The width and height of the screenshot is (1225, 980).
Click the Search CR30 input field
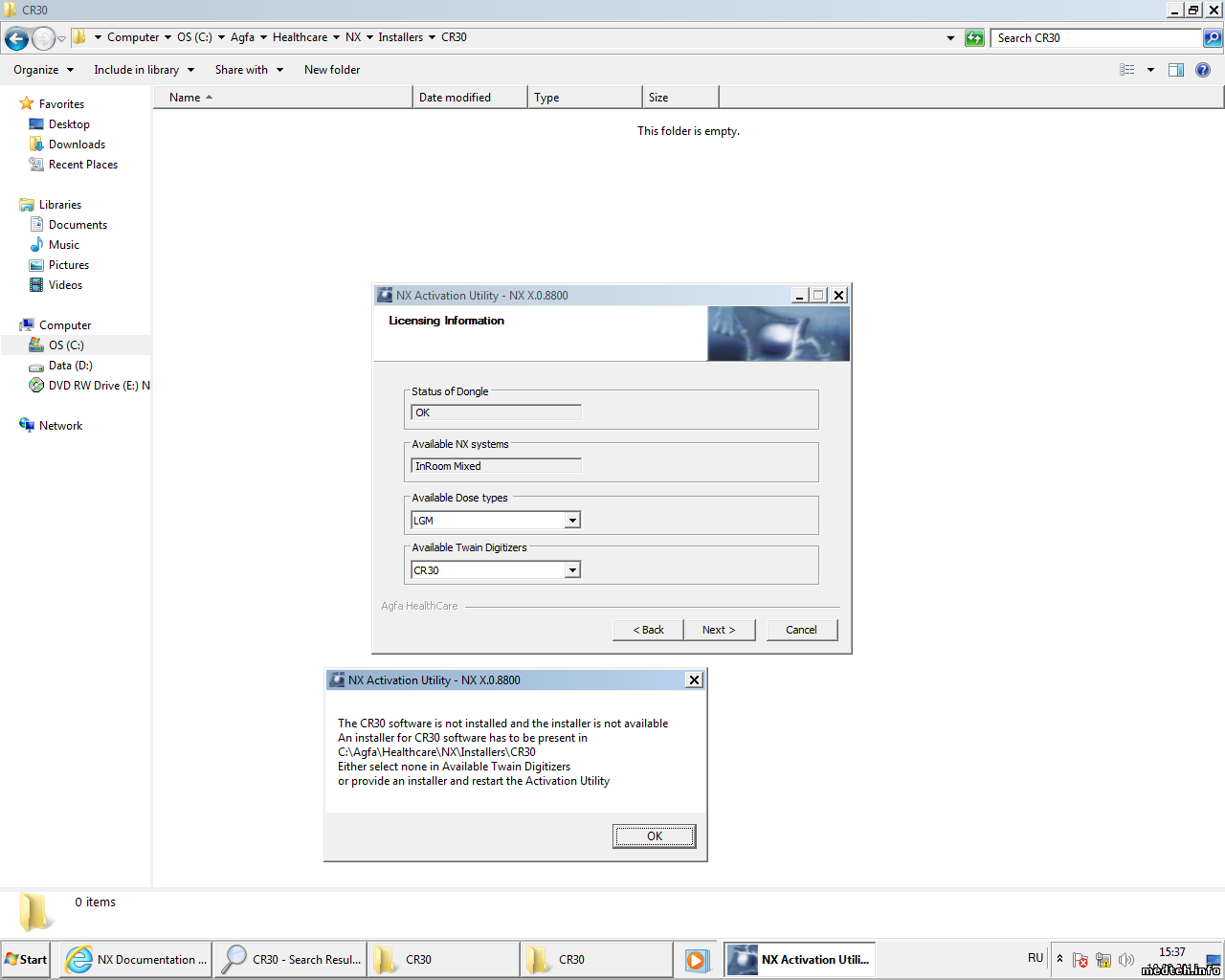[1096, 38]
